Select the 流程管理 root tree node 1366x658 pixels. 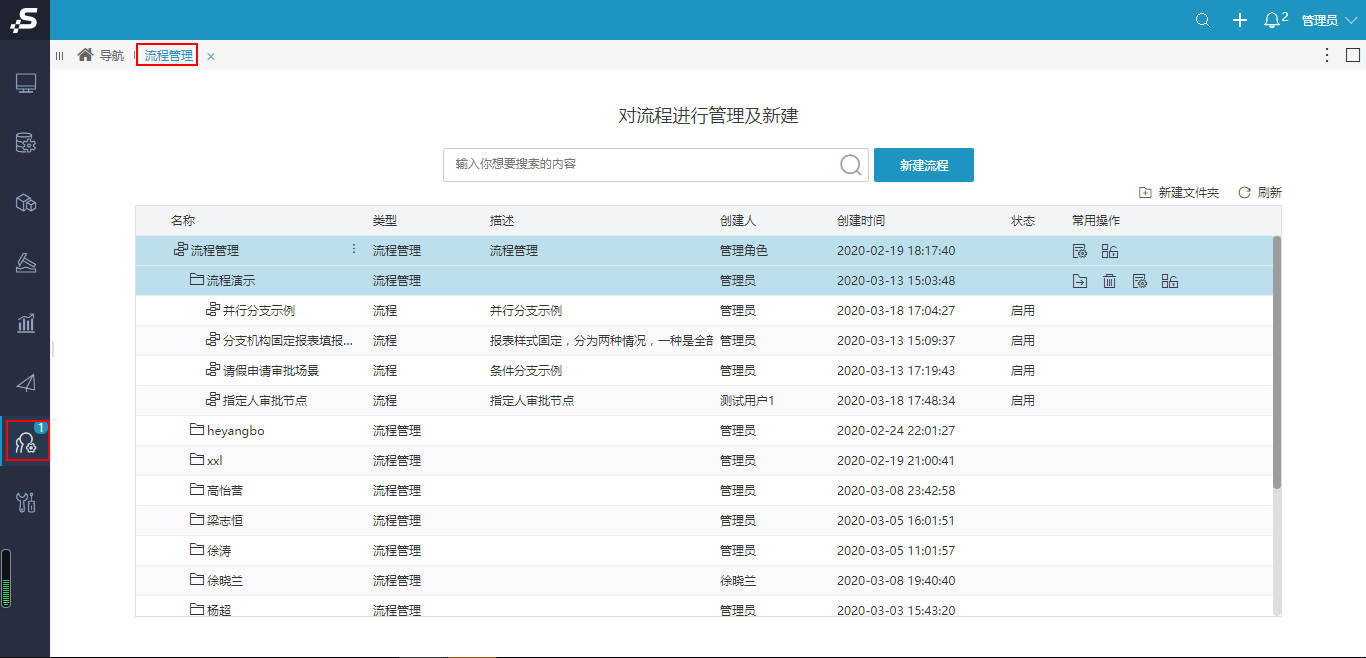[x=206, y=251]
